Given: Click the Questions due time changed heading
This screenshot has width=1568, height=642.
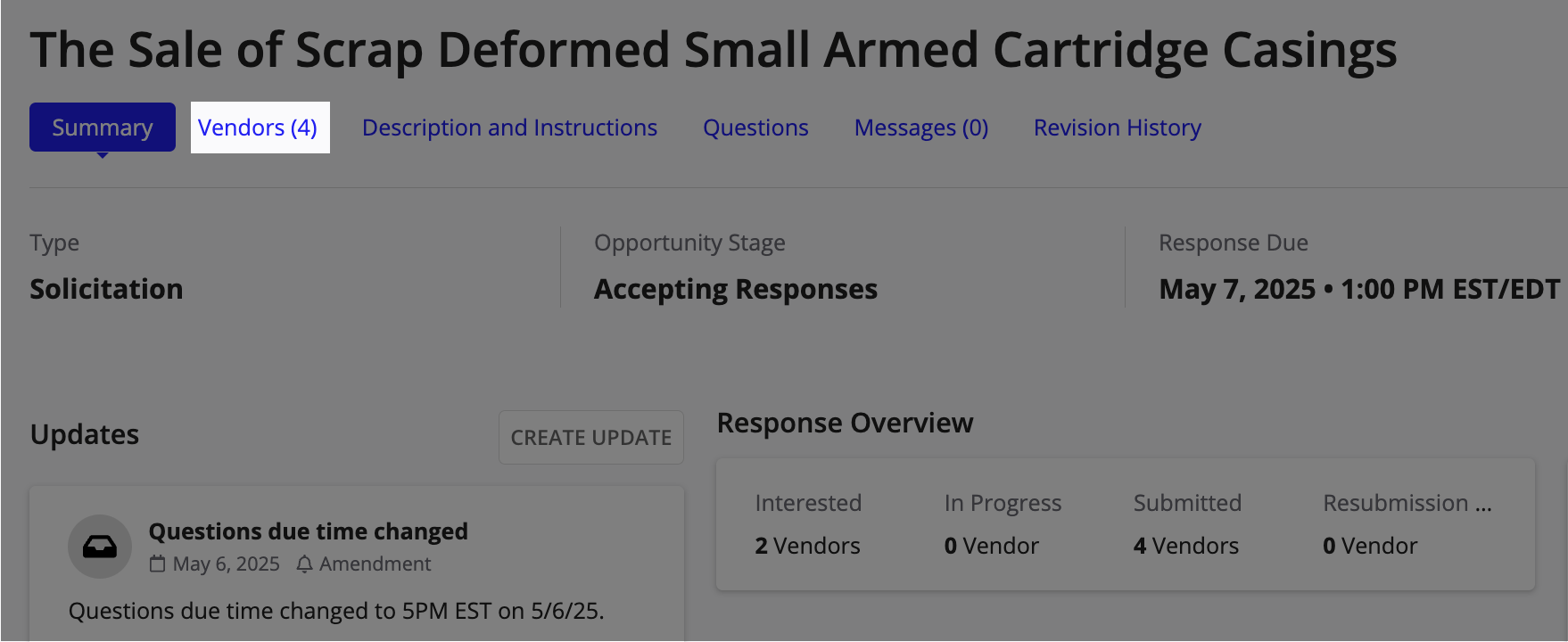Looking at the screenshot, I should pyautogui.click(x=308, y=531).
